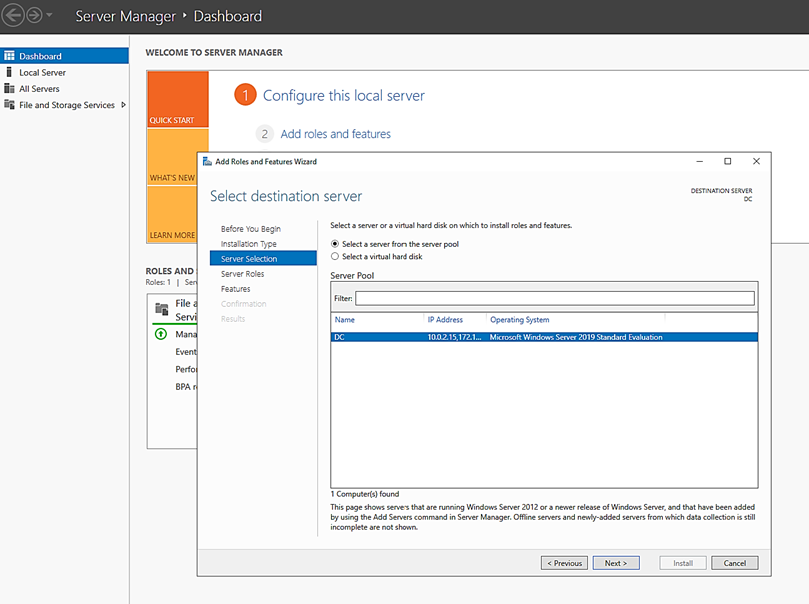Open Before You Begin wizard step
The width and height of the screenshot is (809, 604).
[x=250, y=229]
